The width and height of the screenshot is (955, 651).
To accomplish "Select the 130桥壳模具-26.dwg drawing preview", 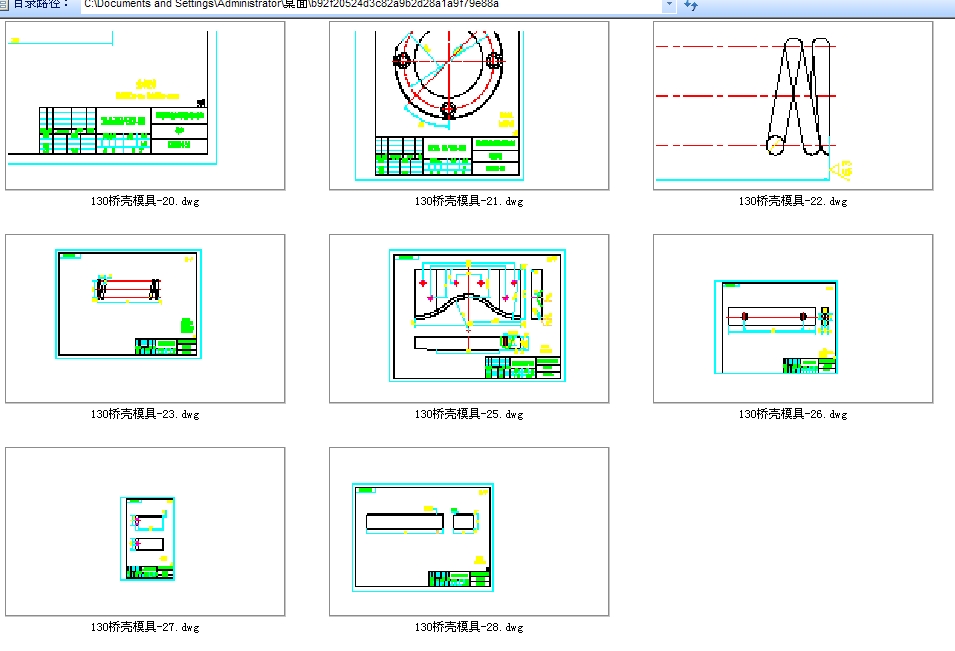I will point(793,318).
